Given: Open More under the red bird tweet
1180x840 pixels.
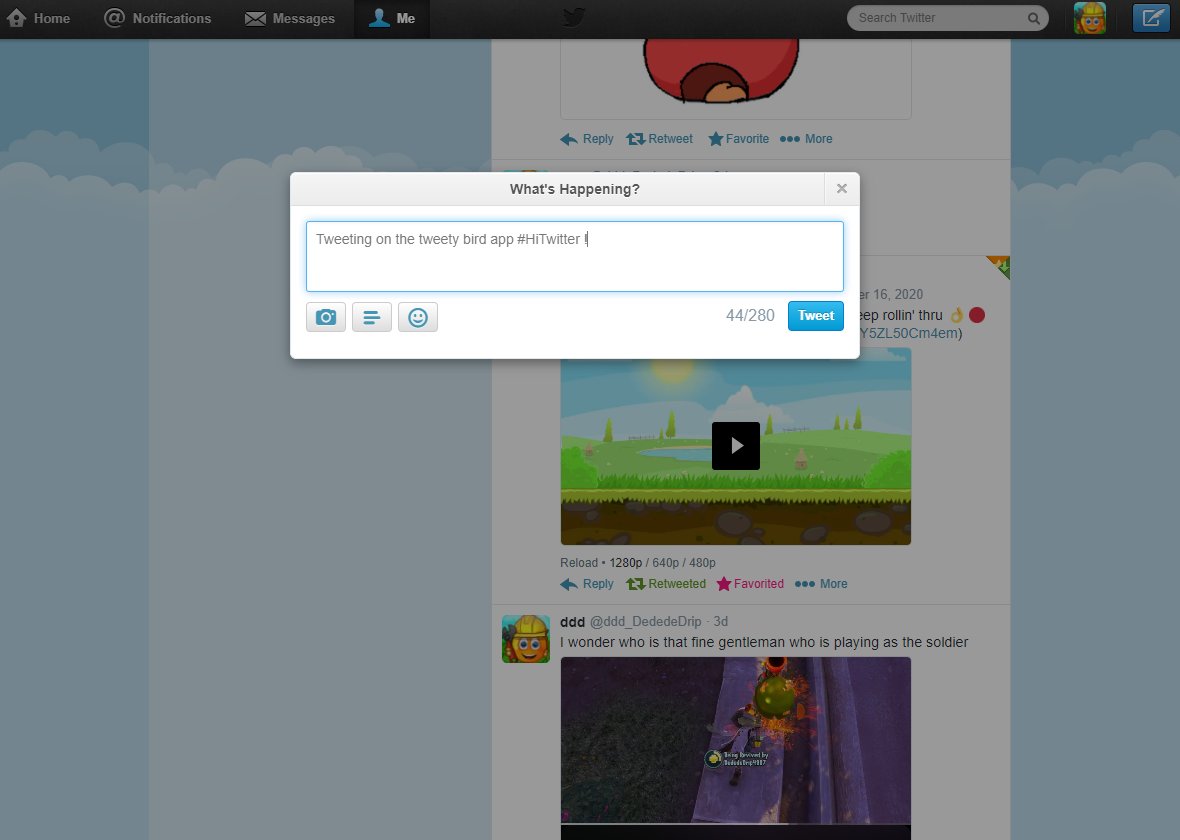Looking at the screenshot, I should [x=806, y=138].
